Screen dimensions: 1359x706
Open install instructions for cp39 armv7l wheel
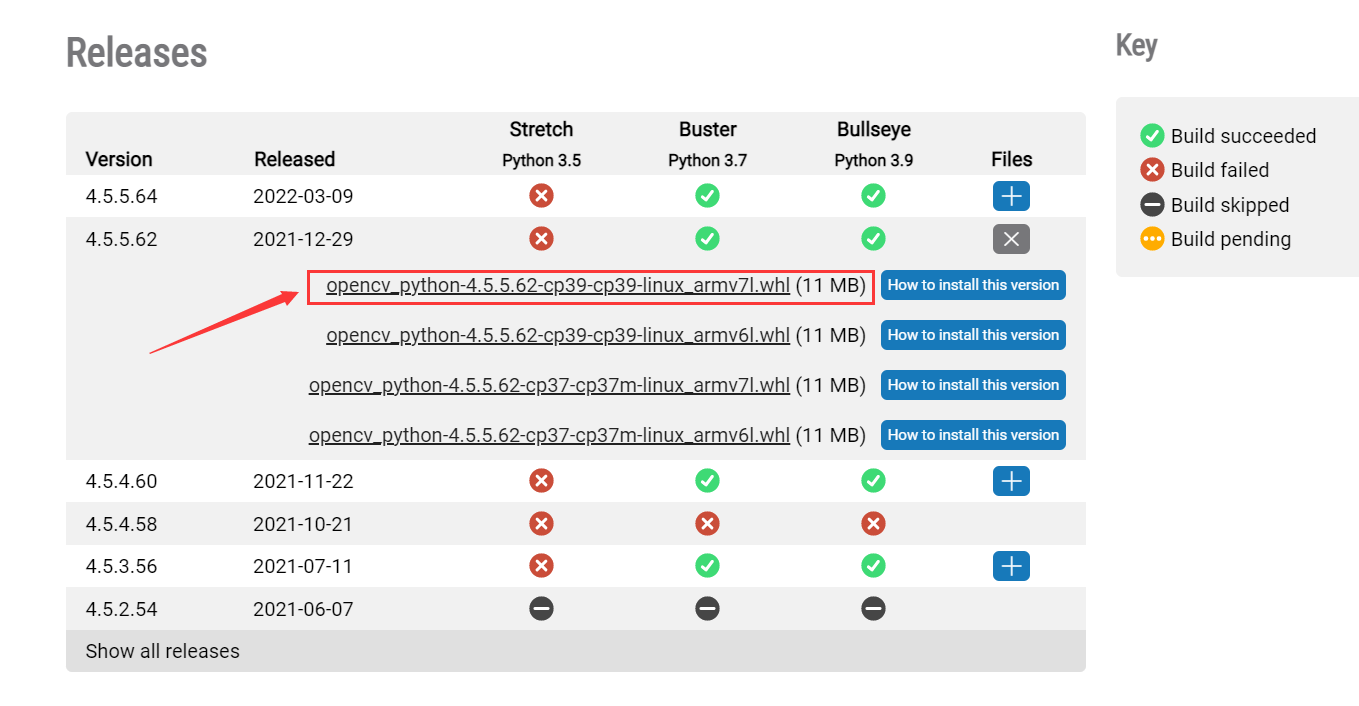click(x=973, y=285)
